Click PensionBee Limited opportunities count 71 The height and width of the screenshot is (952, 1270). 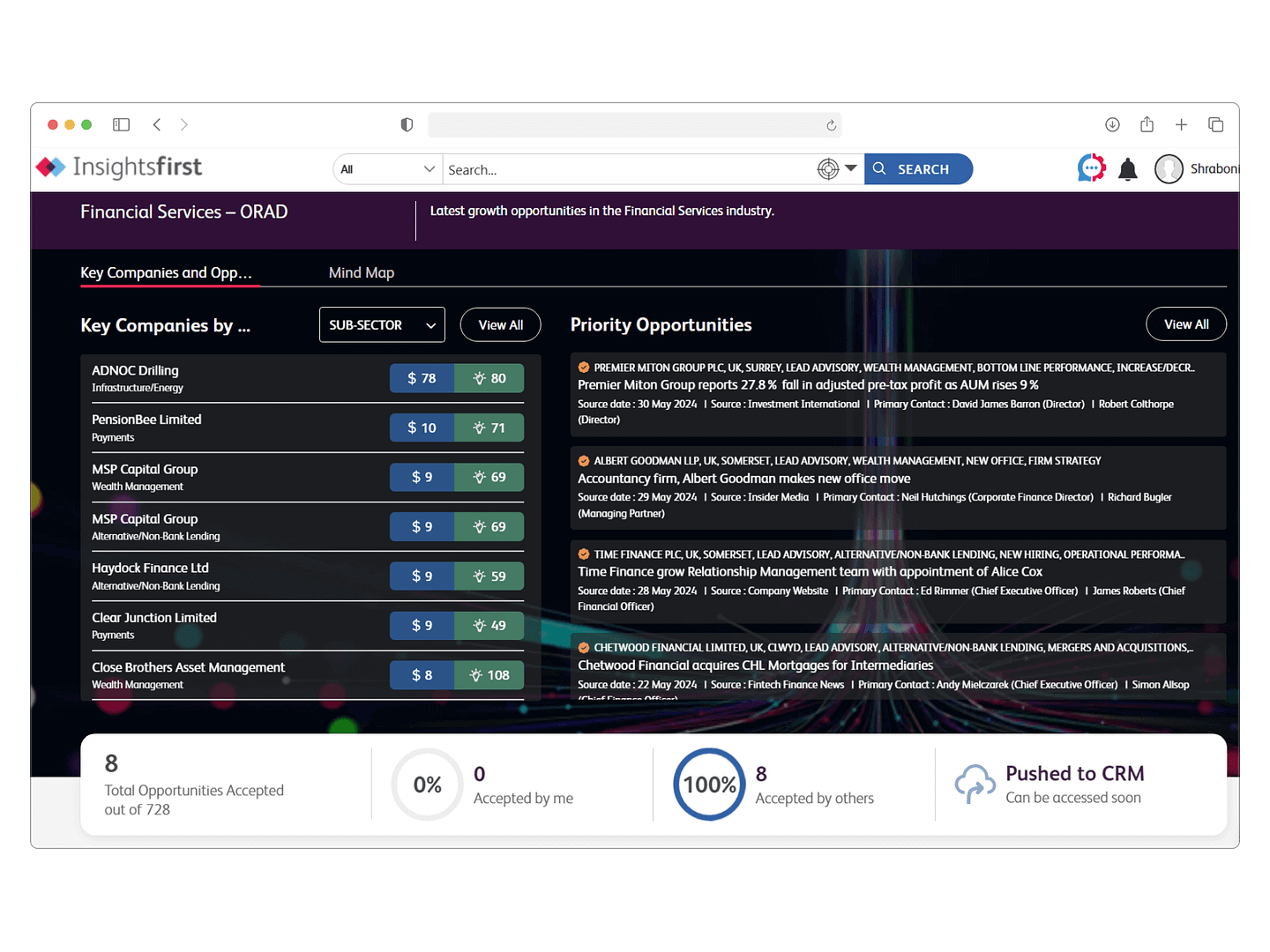click(x=489, y=428)
